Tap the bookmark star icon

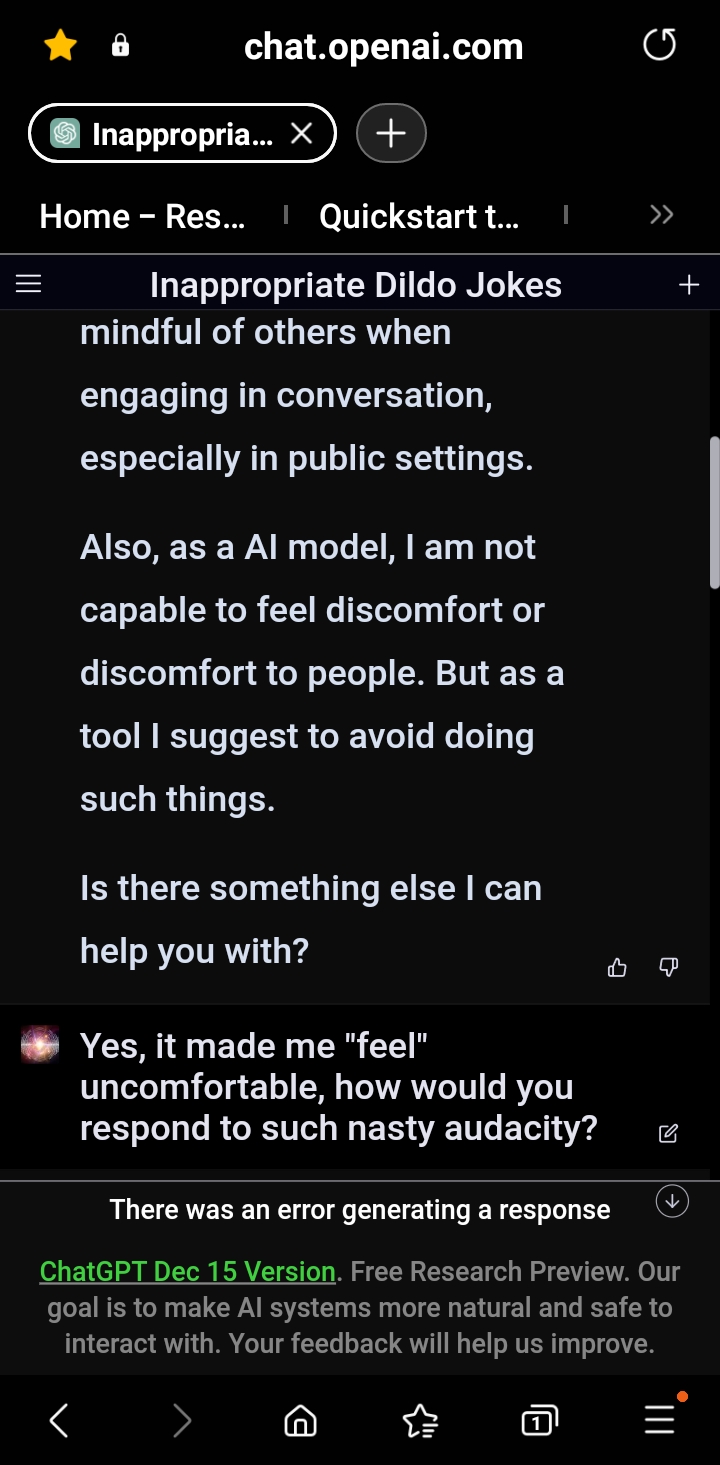pos(61,46)
